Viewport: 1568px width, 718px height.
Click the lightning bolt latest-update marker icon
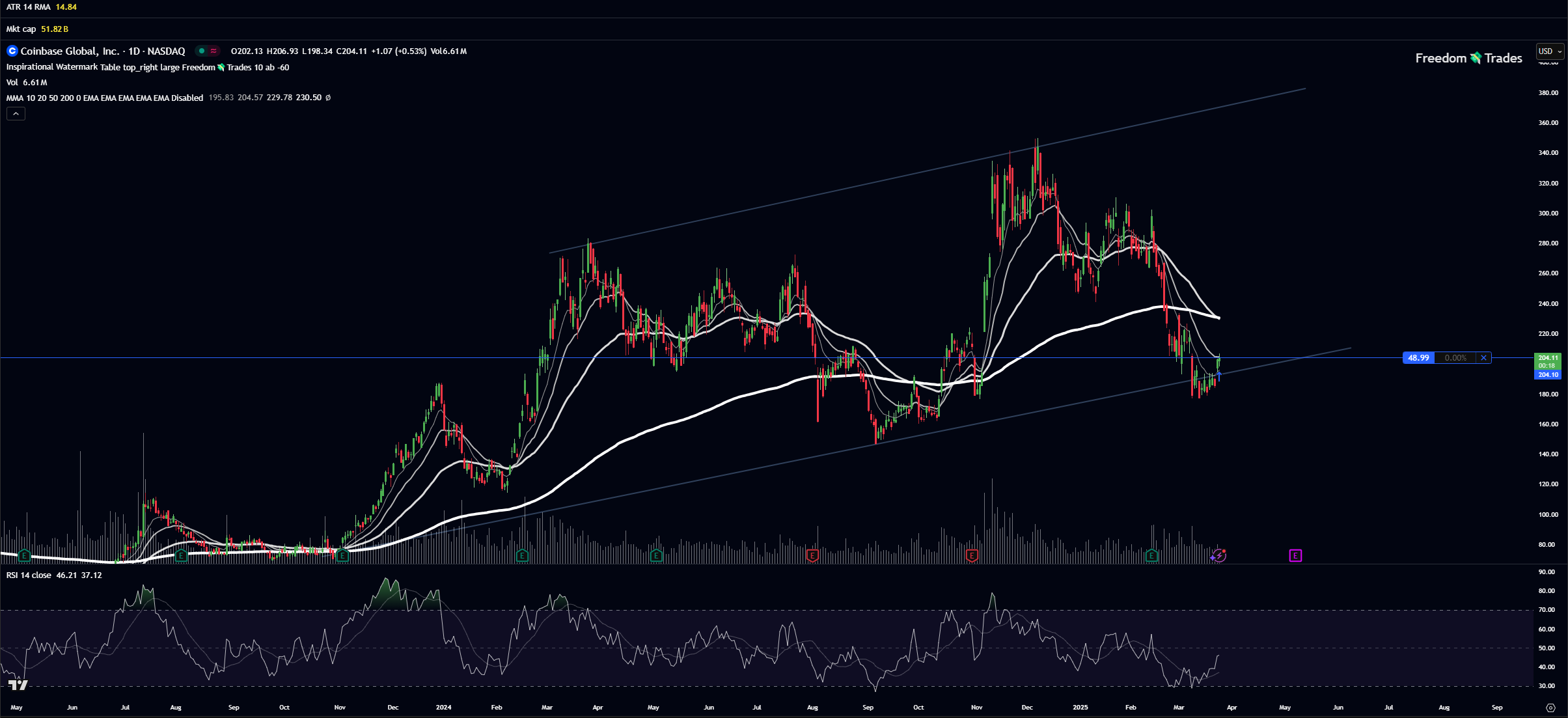1219,555
